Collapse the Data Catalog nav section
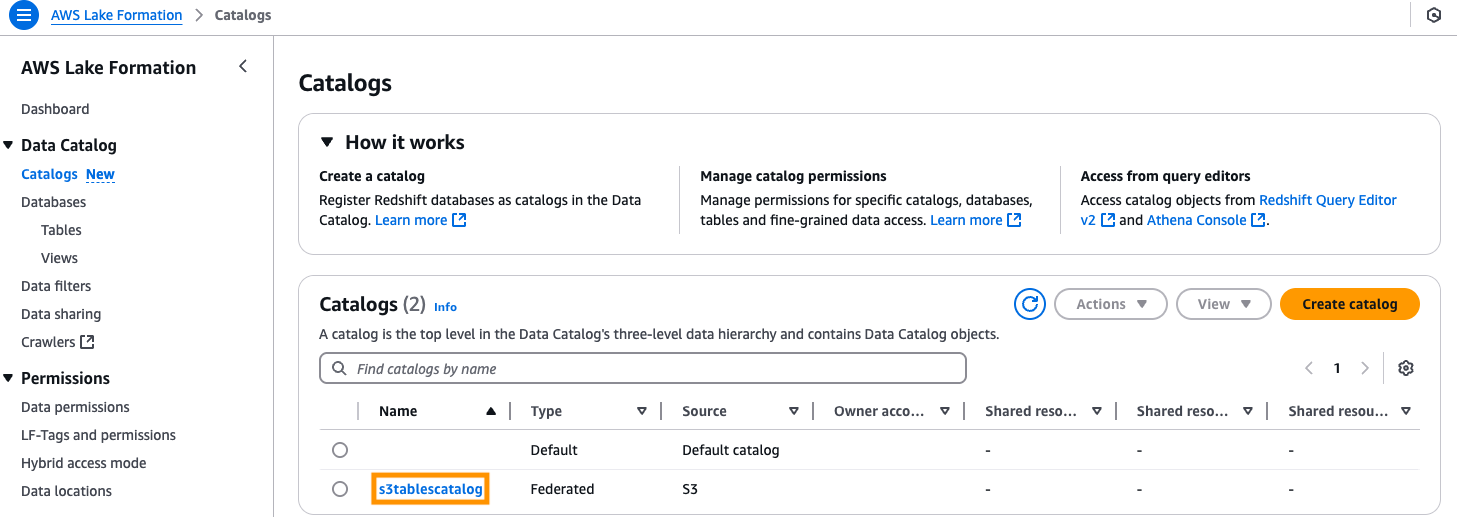The image size is (1457, 517). [9, 146]
